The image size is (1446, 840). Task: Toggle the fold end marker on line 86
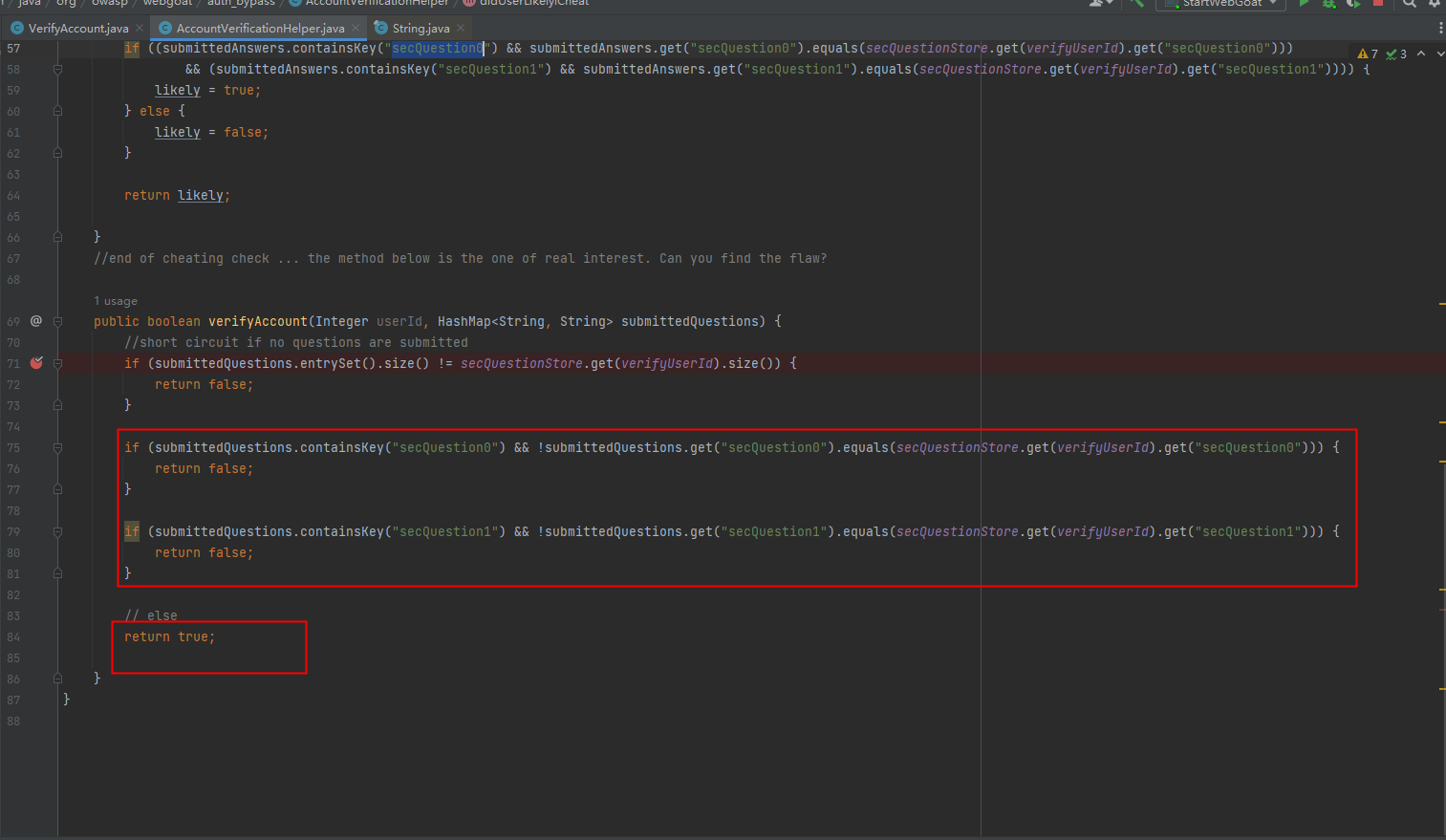(58, 678)
